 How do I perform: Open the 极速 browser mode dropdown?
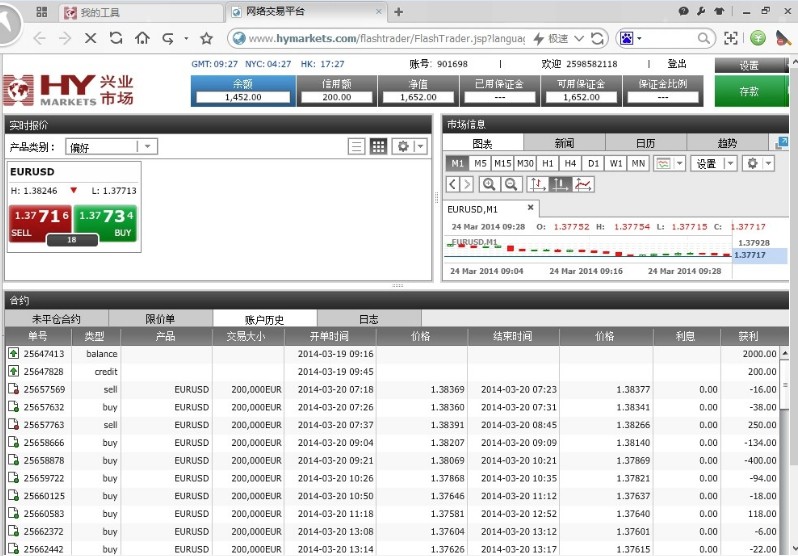[x=579, y=38]
